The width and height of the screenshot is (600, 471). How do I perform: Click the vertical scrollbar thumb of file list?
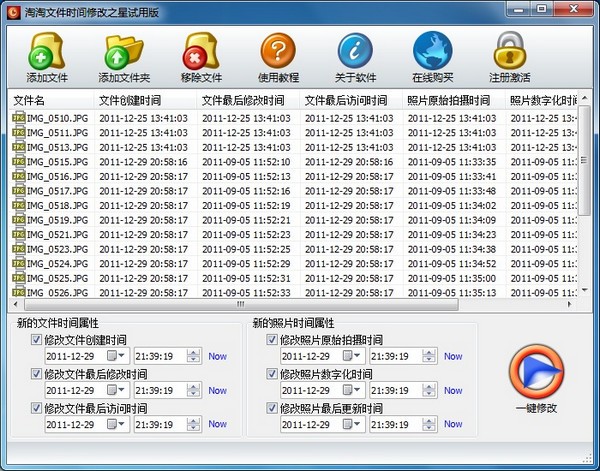pos(584,161)
